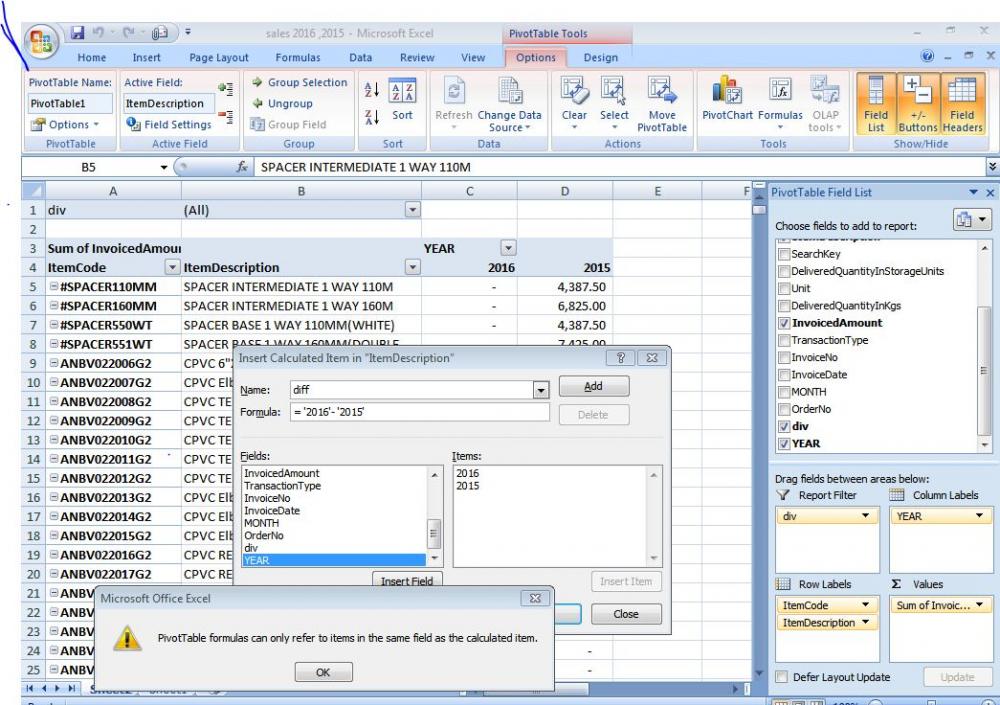Toggle Field Headers display
Viewport: 1000px width, 705px height.
point(962,104)
